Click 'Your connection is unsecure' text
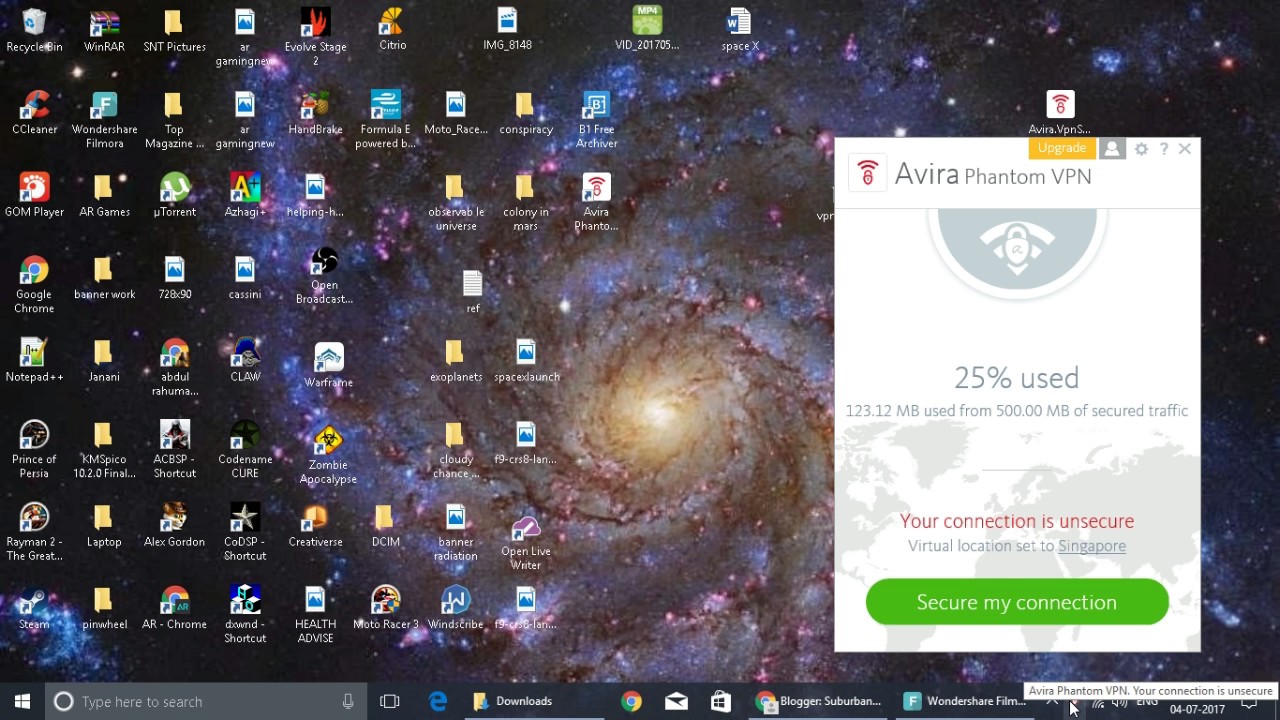1280x720 pixels. point(1017,521)
